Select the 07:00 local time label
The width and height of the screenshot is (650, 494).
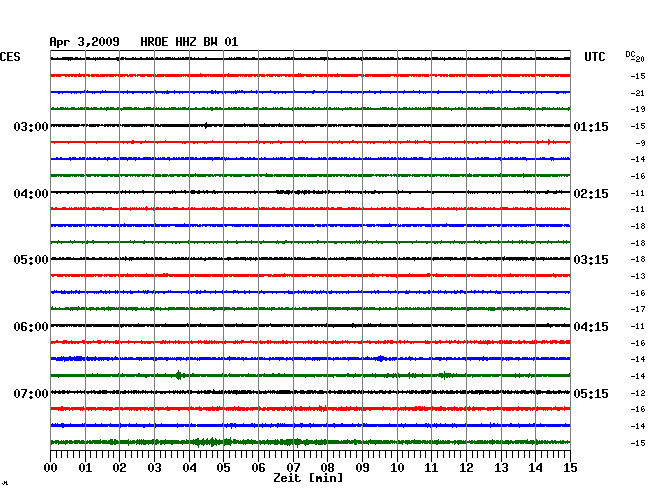click(x=31, y=394)
